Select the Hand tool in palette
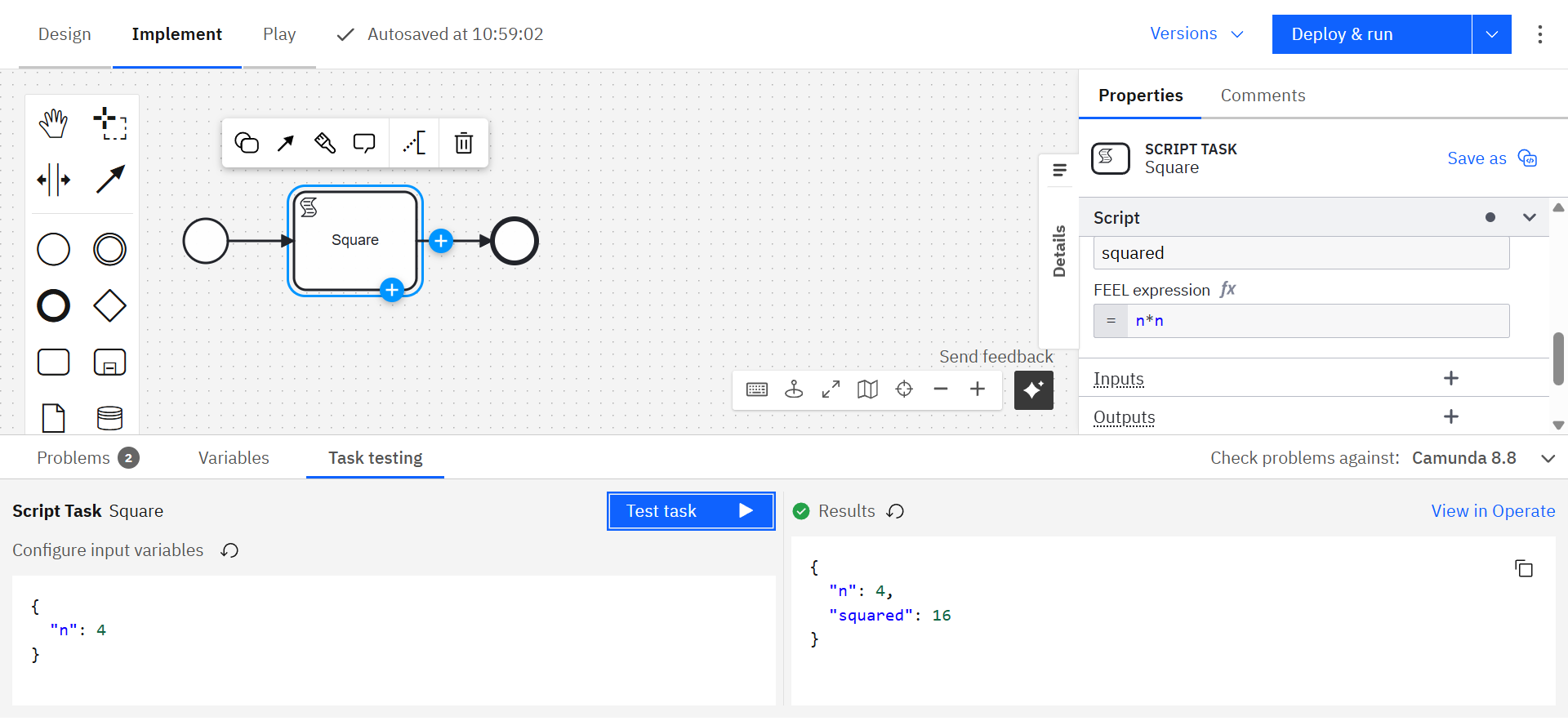Screen dimensions: 1568x721 [54, 123]
